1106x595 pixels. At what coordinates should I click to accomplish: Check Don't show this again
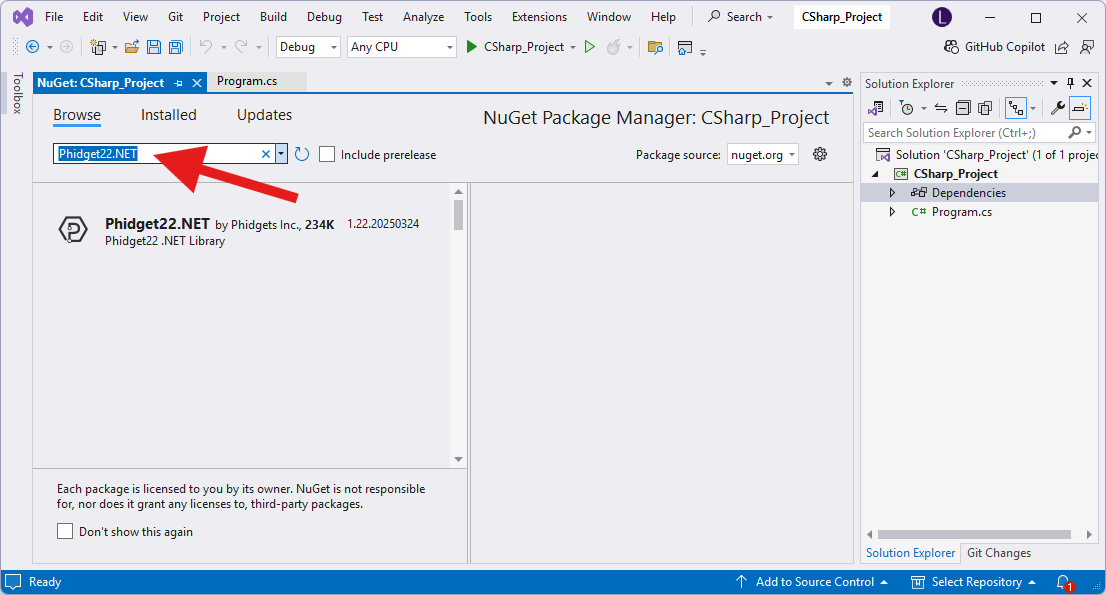click(65, 531)
